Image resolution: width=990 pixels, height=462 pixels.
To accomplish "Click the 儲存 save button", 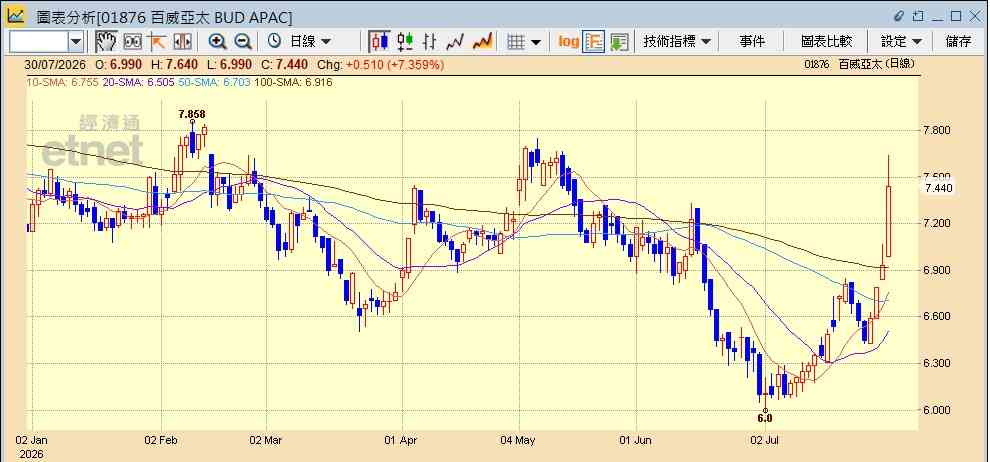I will [958, 42].
